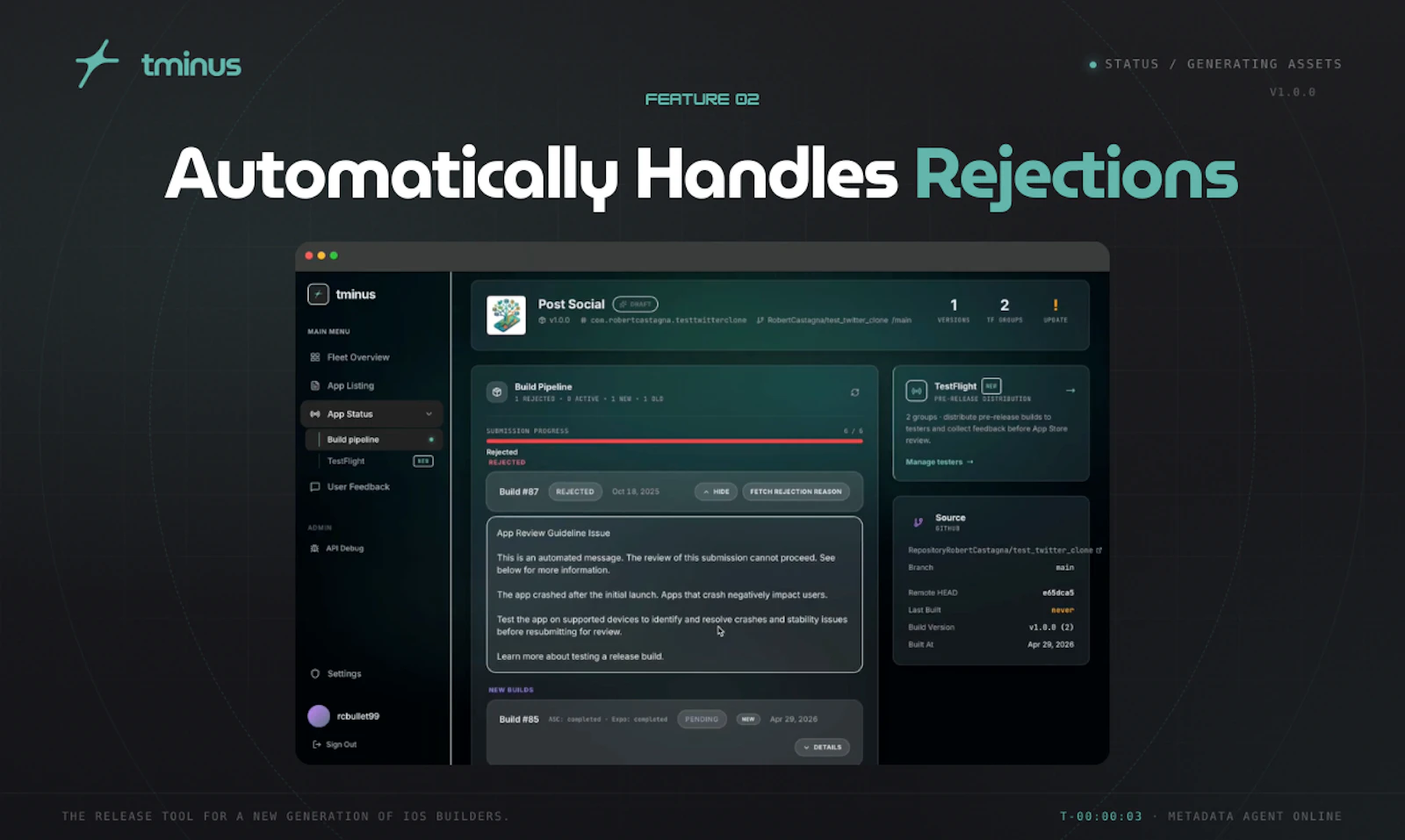Click the DRAFT badge beside Post Social
The height and width of the screenshot is (840, 1405).
coord(635,305)
